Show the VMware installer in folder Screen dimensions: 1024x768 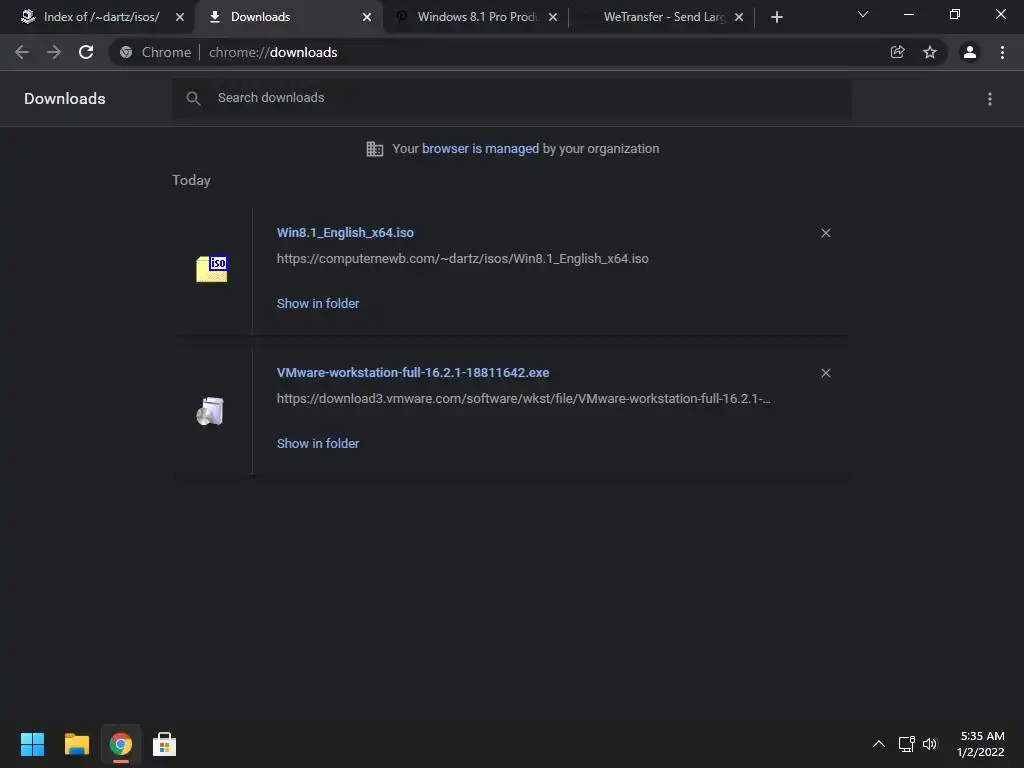coord(317,443)
